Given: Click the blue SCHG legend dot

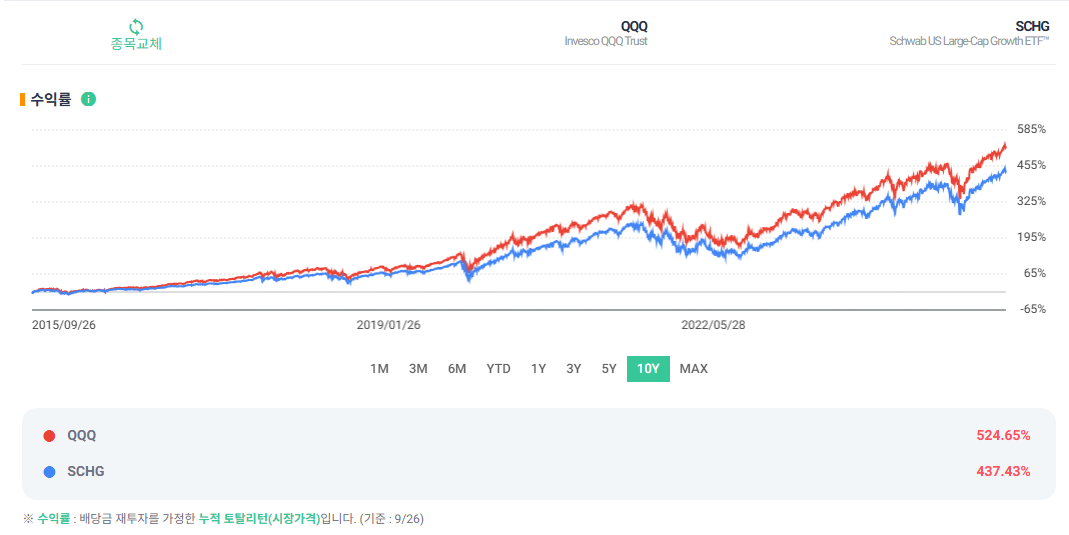Looking at the screenshot, I should coord(49,472).
